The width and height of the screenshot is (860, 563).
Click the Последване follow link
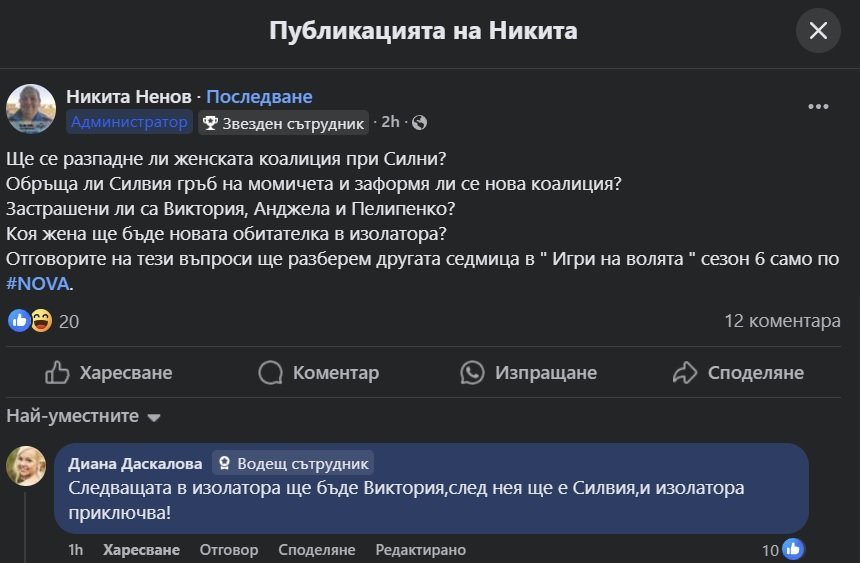click(x=259, y=97)
